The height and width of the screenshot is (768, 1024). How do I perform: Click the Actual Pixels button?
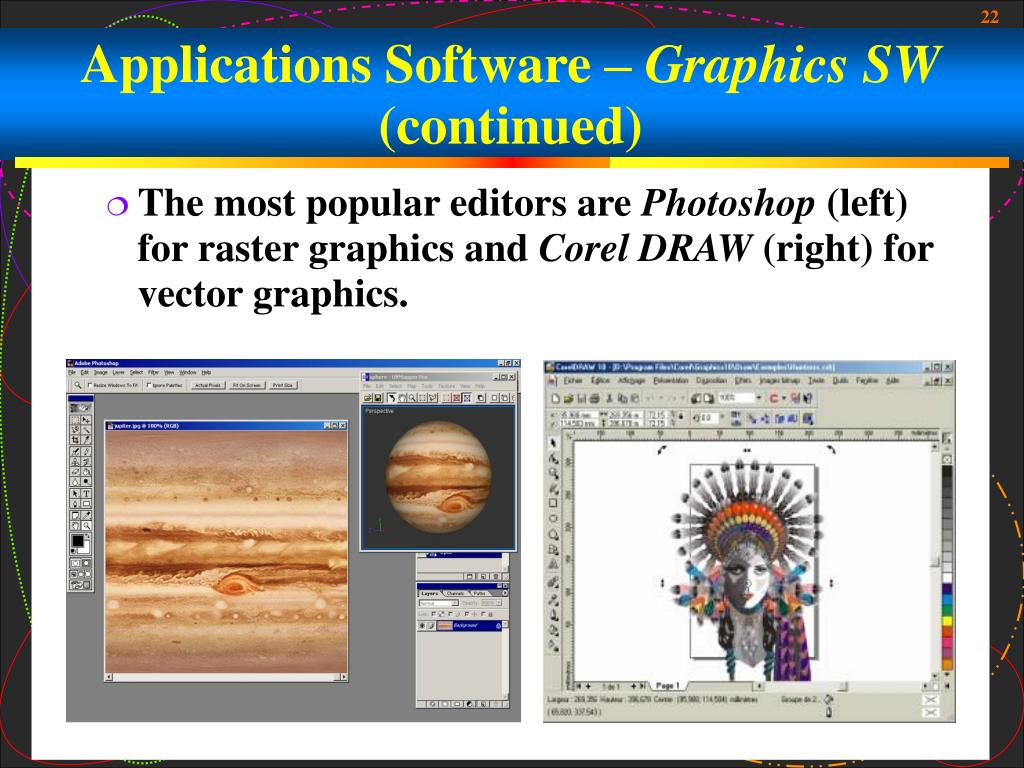click(x=208, y=385)
